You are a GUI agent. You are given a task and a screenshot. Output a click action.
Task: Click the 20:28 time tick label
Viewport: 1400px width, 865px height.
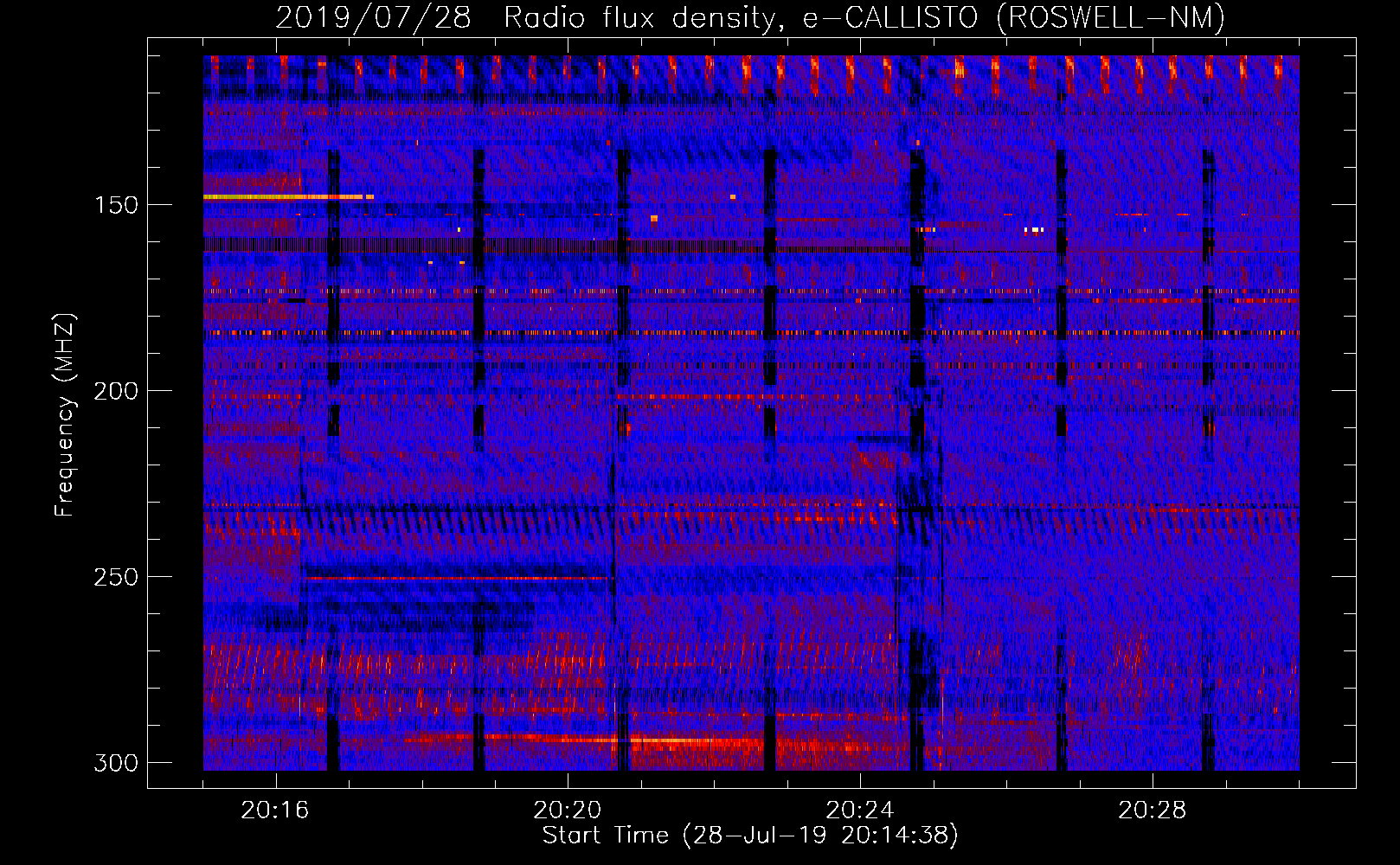(1153, 810)
